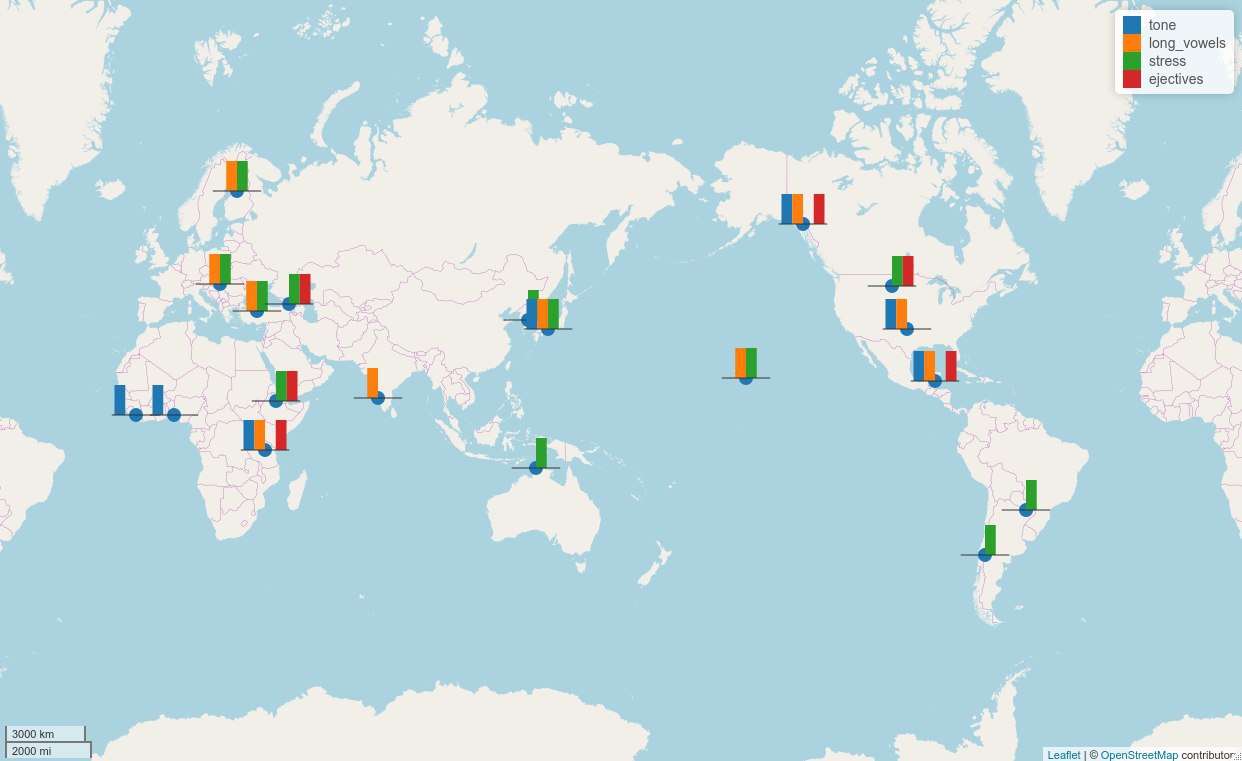This screenshot has width=1242, height=761.
Task: Open the marker in northern Australia
Action: click(536, 467)
